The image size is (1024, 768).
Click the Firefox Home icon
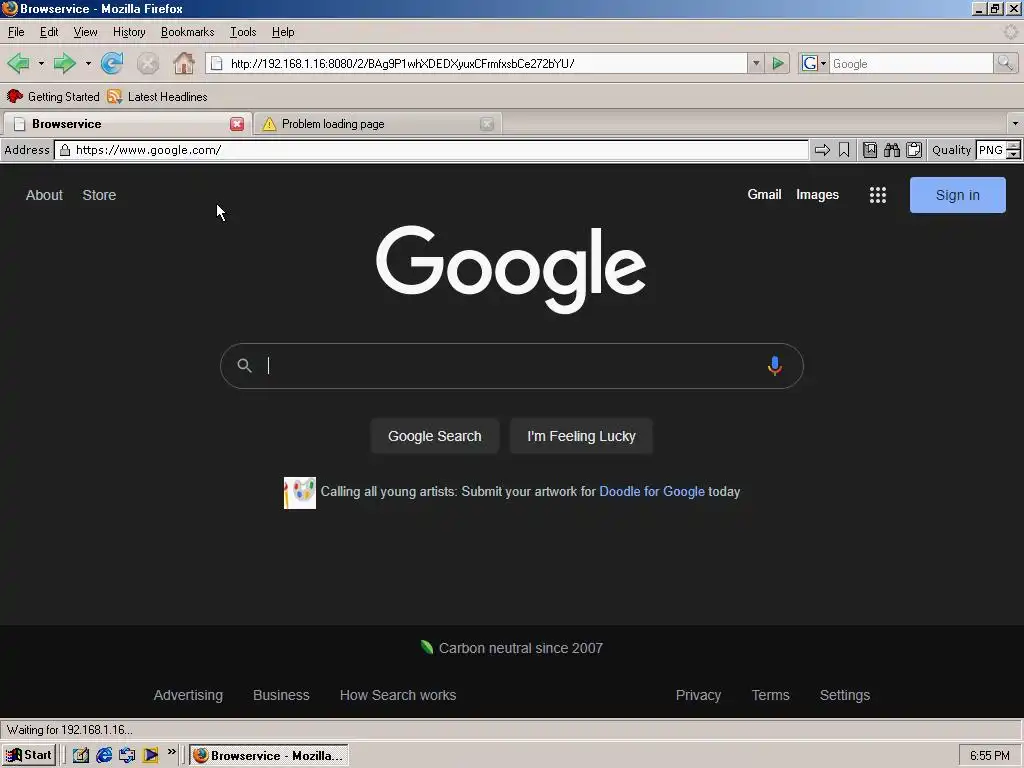(x=184, y=63)
